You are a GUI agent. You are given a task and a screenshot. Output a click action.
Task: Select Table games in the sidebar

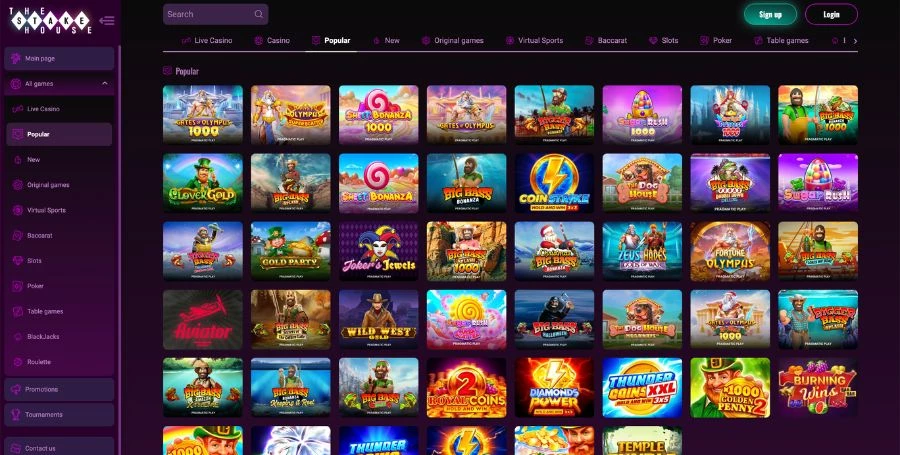[59, 312]
